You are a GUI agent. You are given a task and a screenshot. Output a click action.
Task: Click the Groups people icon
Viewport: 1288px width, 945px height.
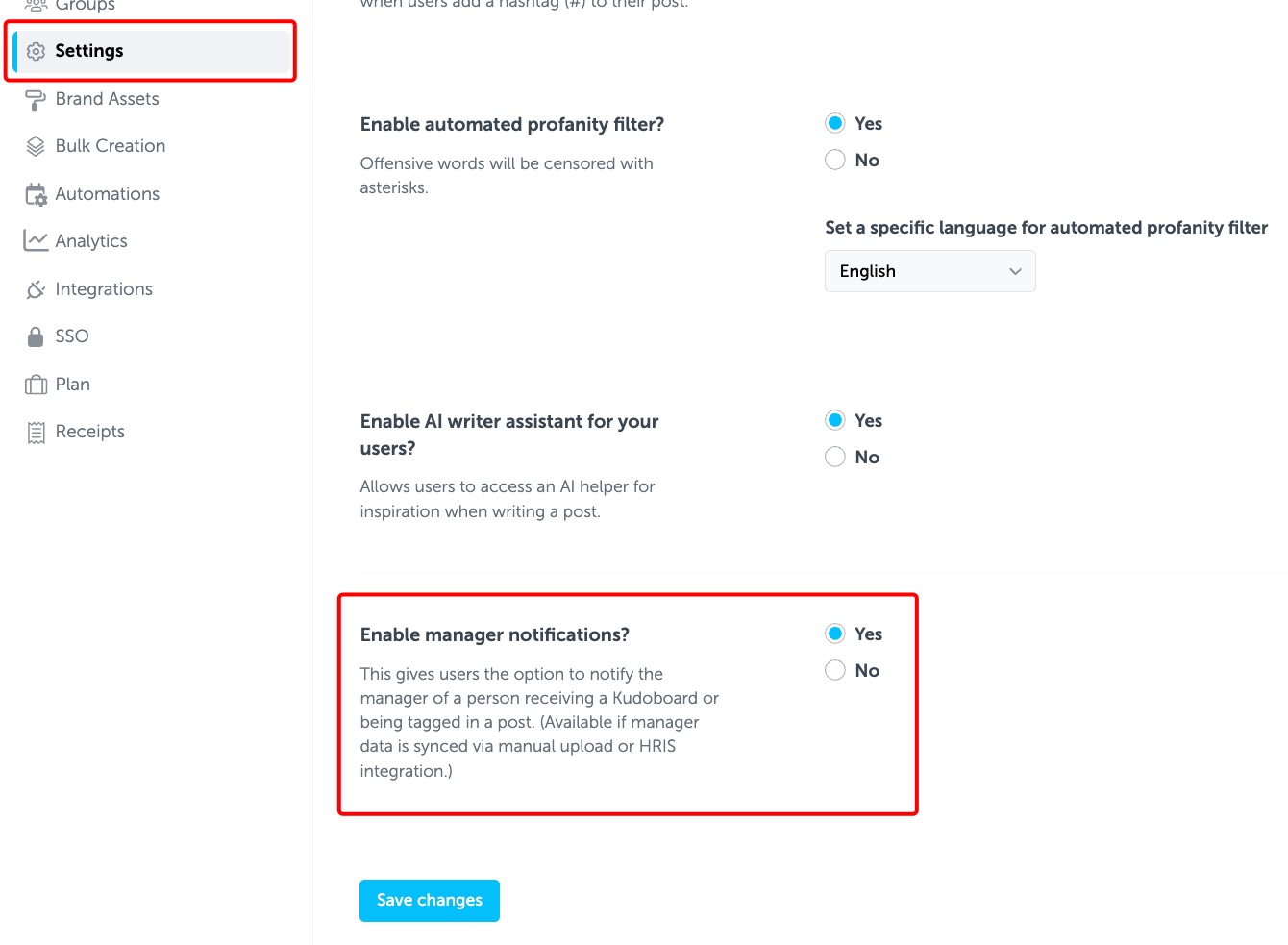[x=36, y=5]
